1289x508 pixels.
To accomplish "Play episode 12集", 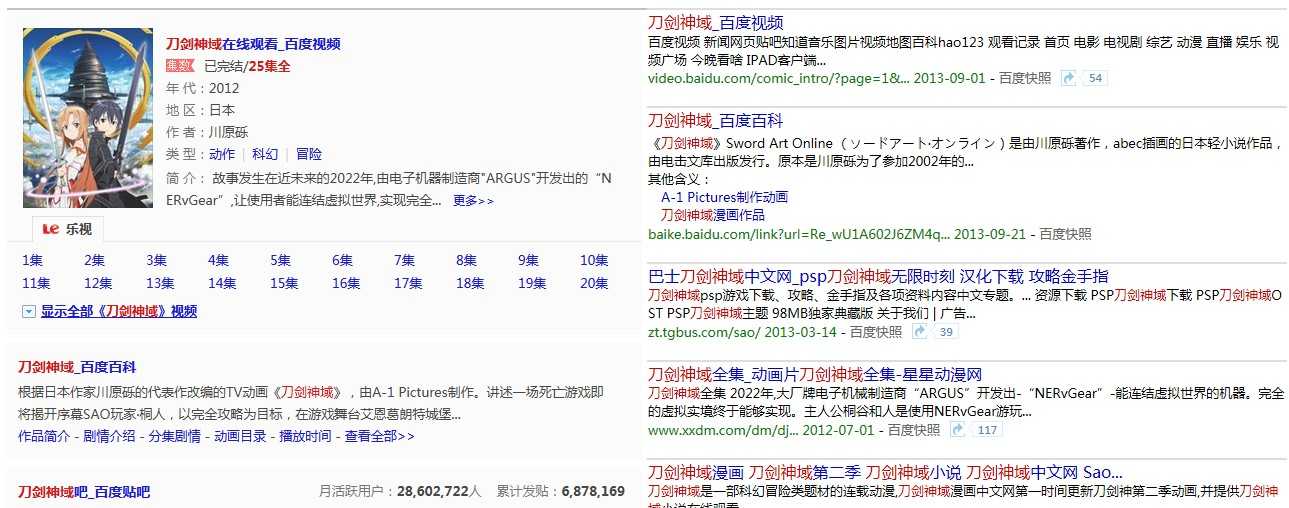I will [x=98, y=283].
